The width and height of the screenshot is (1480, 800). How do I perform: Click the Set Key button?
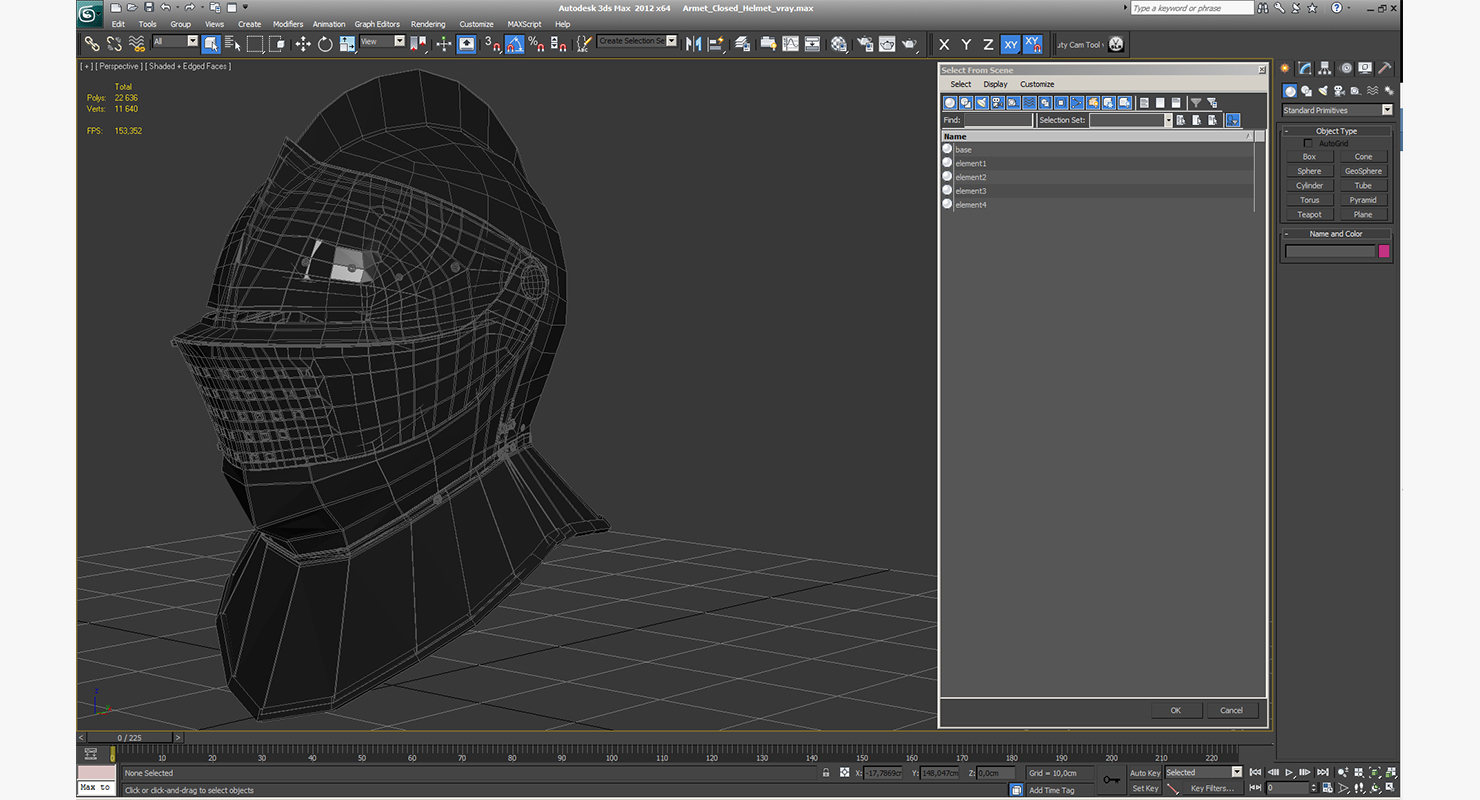coord(1145,788)
